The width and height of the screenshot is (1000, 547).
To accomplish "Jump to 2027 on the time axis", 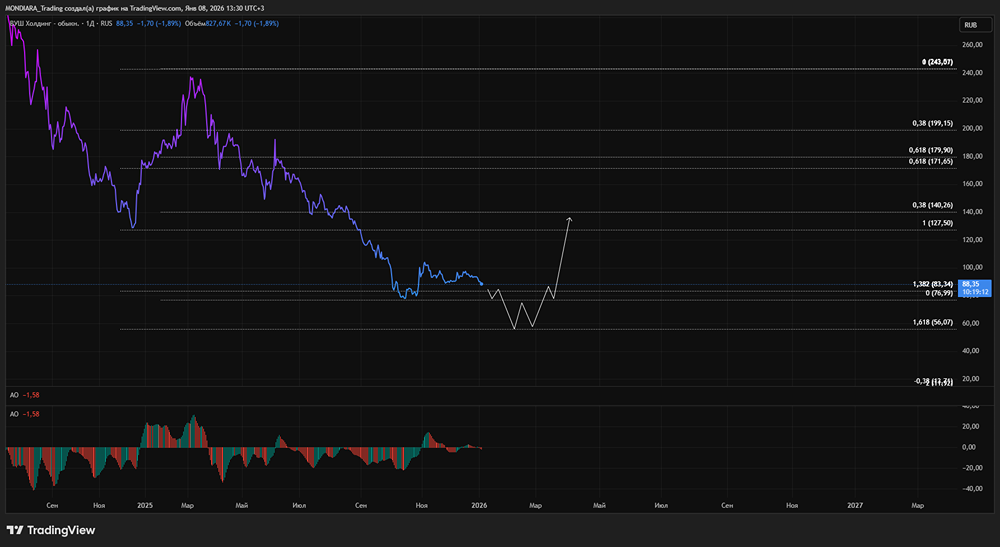I will click(x=855, y=505).
